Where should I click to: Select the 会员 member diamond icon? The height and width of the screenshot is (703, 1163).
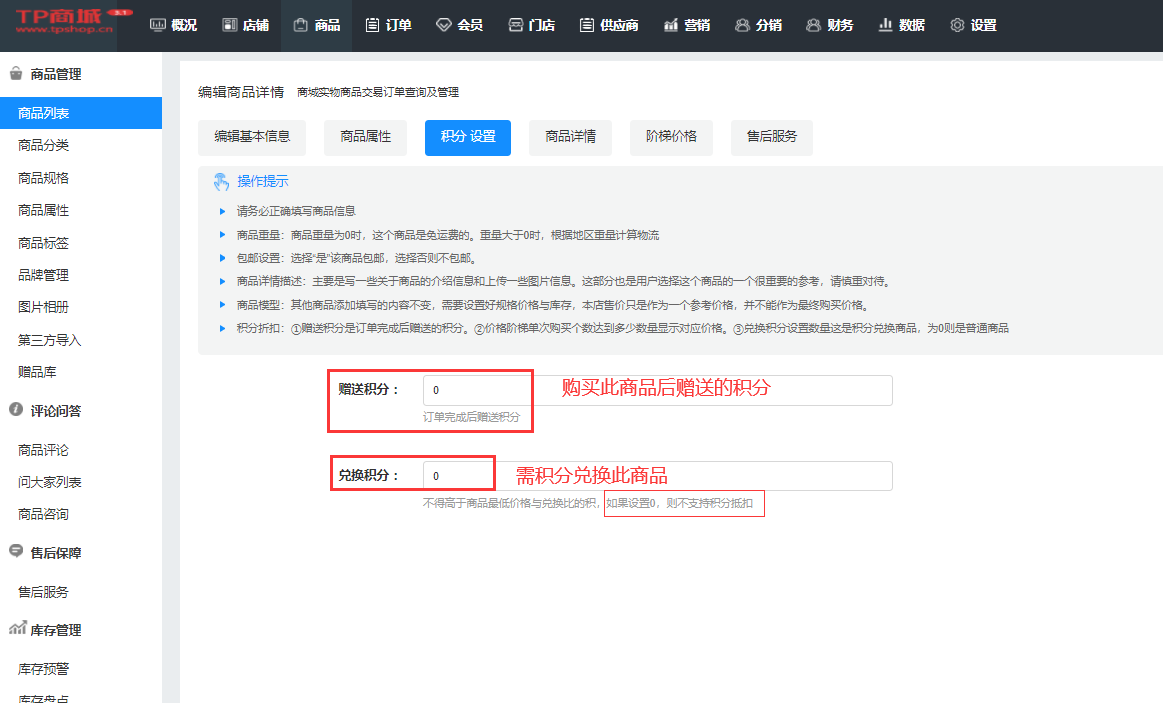[x=444, y=25]
